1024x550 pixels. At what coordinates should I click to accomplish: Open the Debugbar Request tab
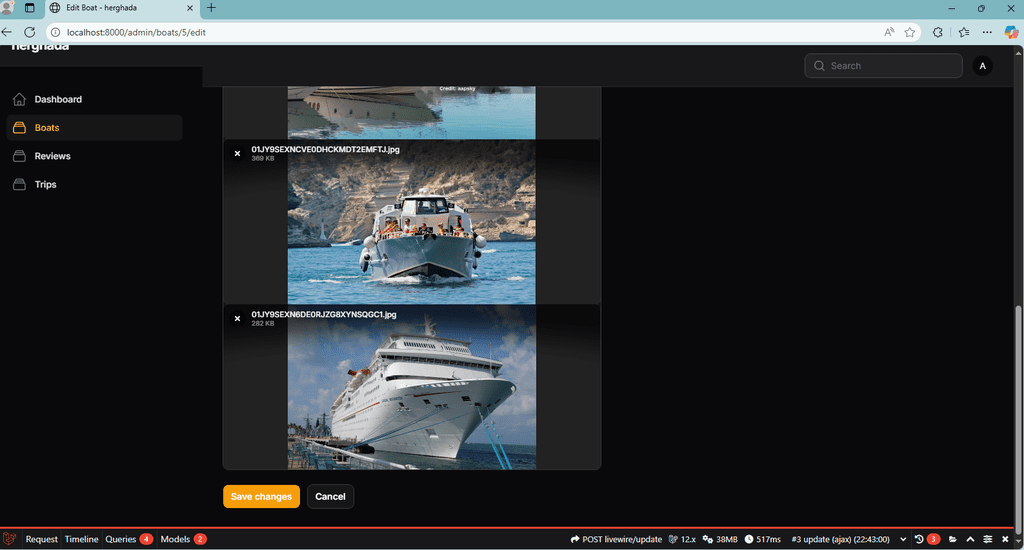pyautogui.click(x=41, y=540)
